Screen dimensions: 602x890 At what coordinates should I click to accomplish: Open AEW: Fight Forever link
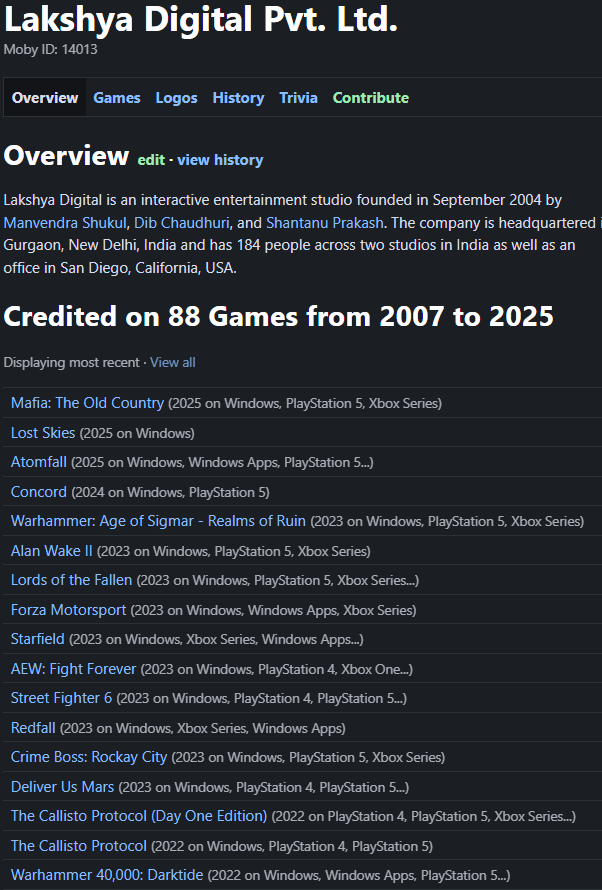(x=74, y=669)
